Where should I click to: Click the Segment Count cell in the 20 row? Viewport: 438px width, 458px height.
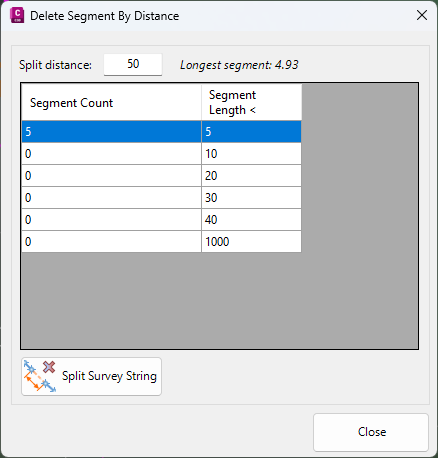tap(112, 176)
